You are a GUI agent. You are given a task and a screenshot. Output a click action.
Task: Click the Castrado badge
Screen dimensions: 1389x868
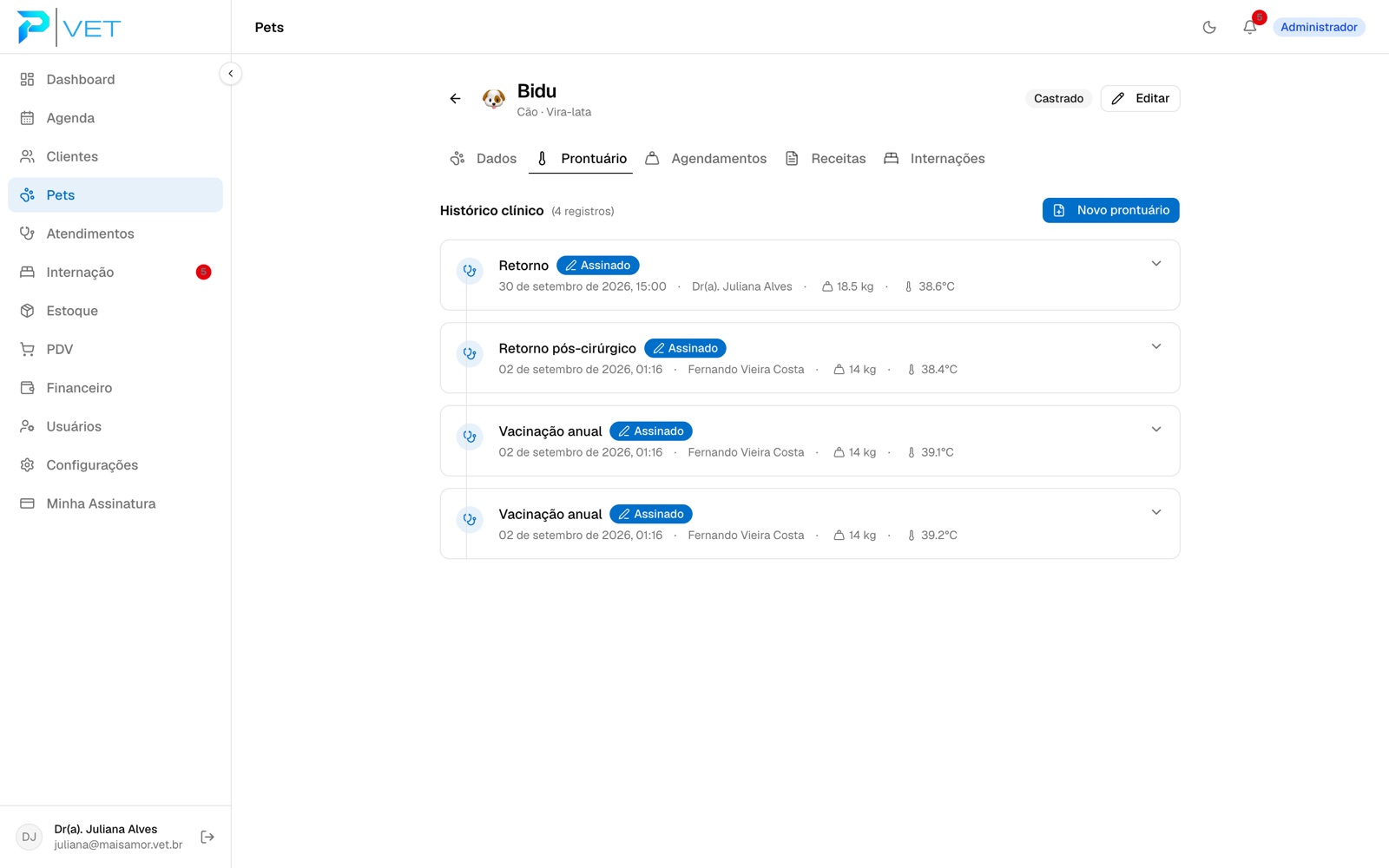click(x=1058, y=98)
